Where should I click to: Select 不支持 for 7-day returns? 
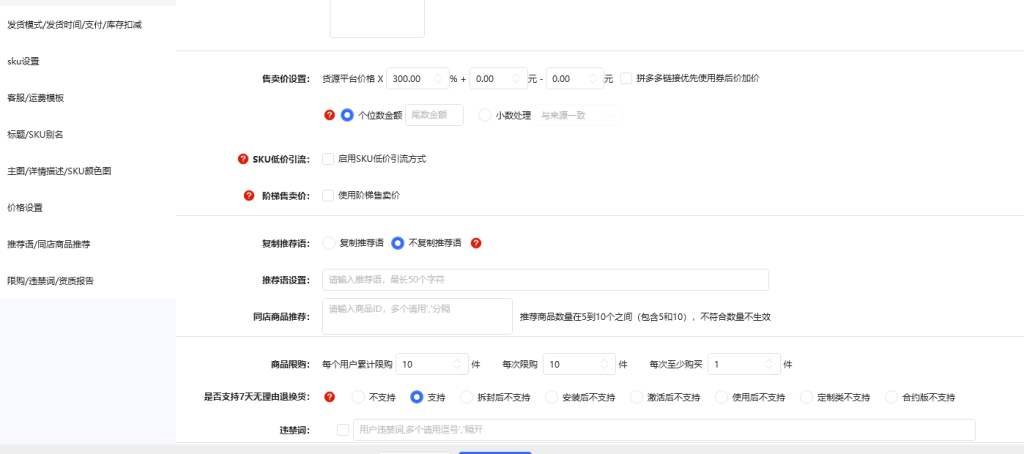[x=358, y=397]
